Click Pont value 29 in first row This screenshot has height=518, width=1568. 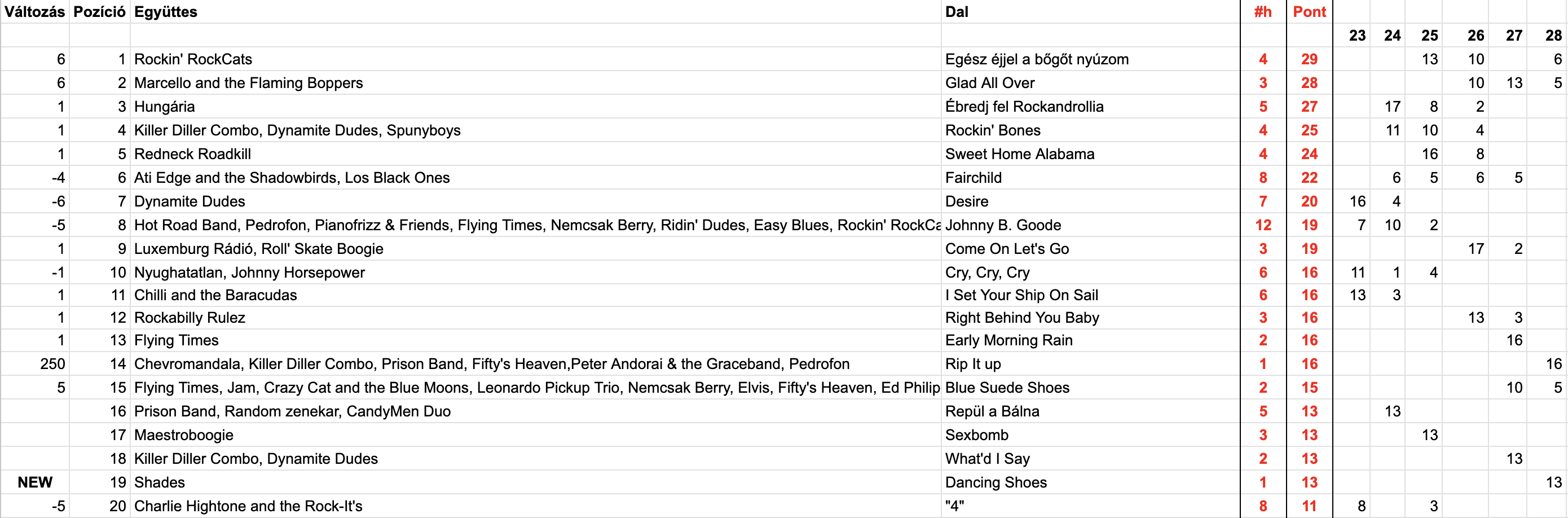click(x=1309, y=59)
